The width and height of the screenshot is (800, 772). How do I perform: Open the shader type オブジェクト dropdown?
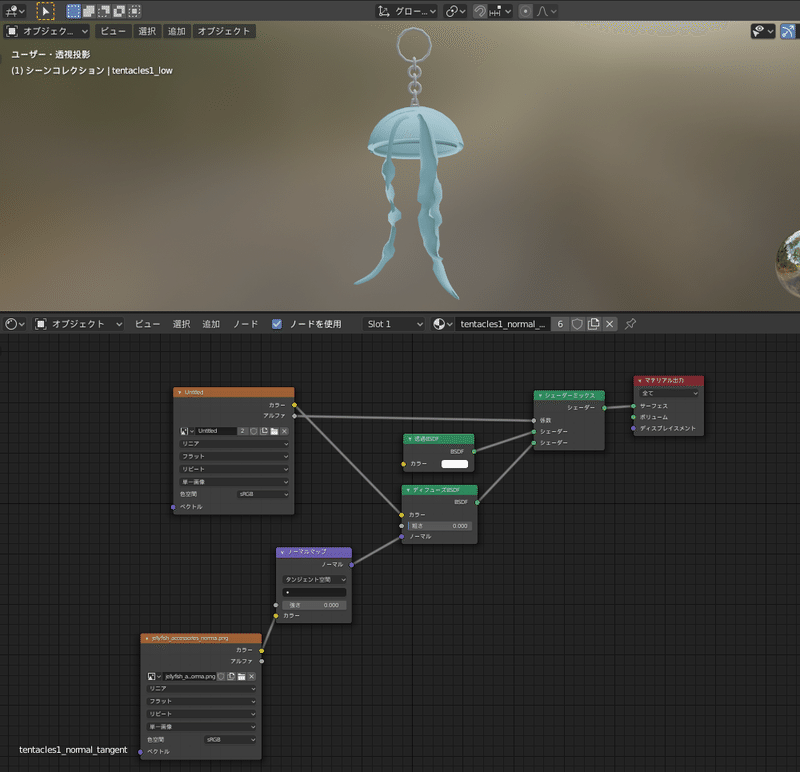coord(79,324)
